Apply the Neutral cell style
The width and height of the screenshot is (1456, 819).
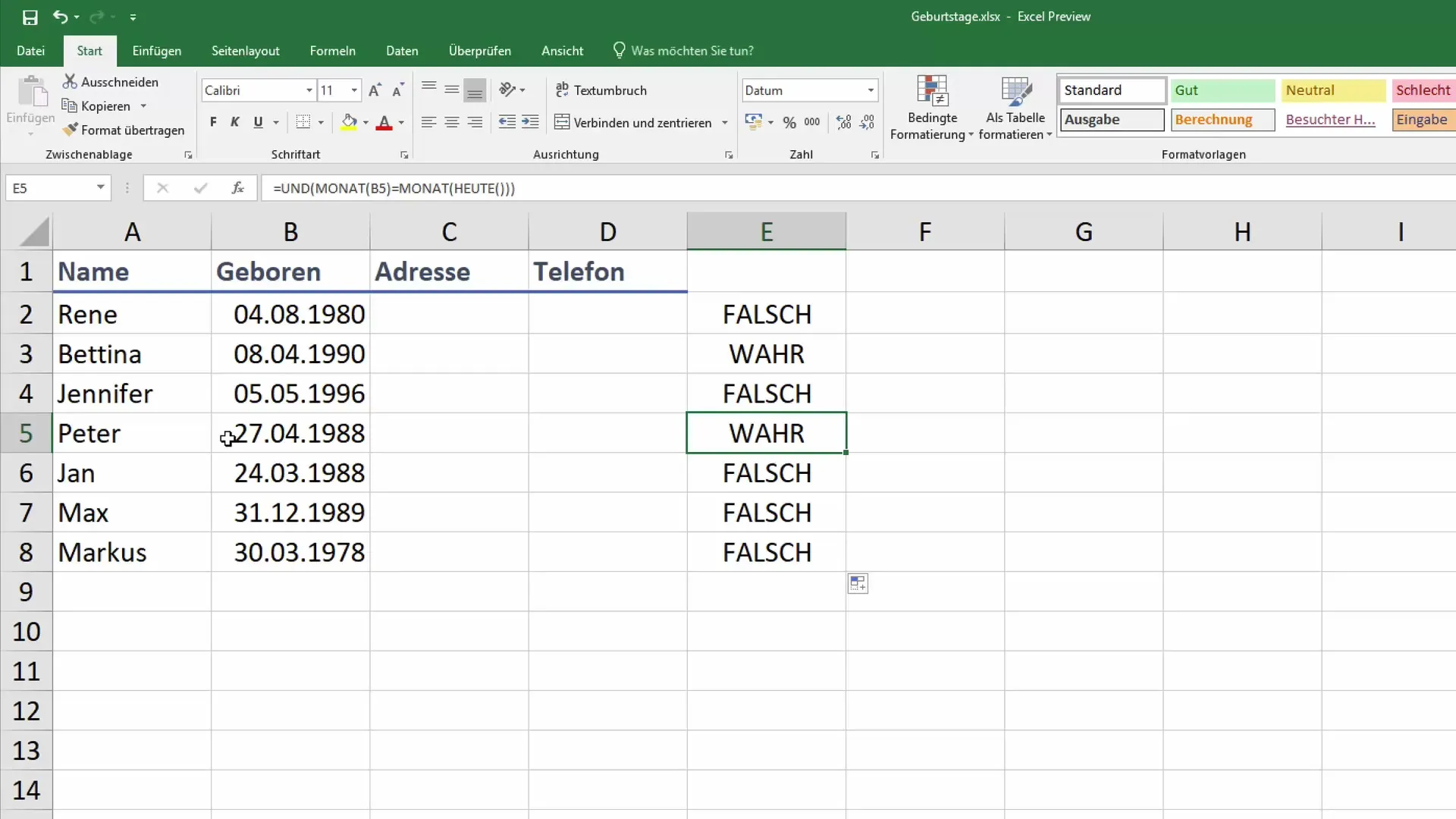[x=1333, y=90]
